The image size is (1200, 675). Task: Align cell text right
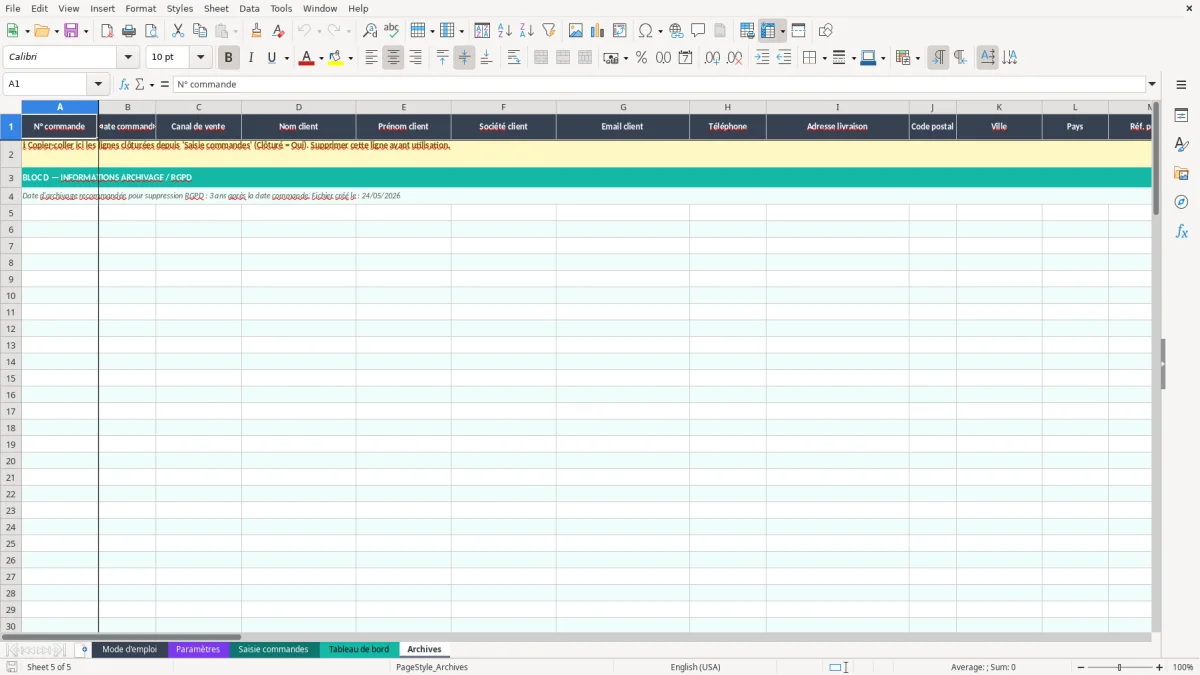click(416, 58)
